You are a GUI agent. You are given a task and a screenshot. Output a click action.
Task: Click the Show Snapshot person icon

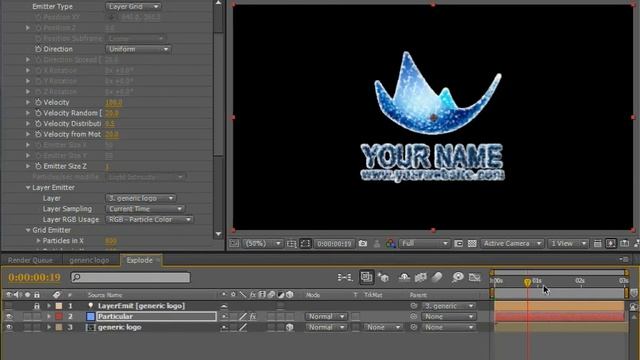click(377, 244)
